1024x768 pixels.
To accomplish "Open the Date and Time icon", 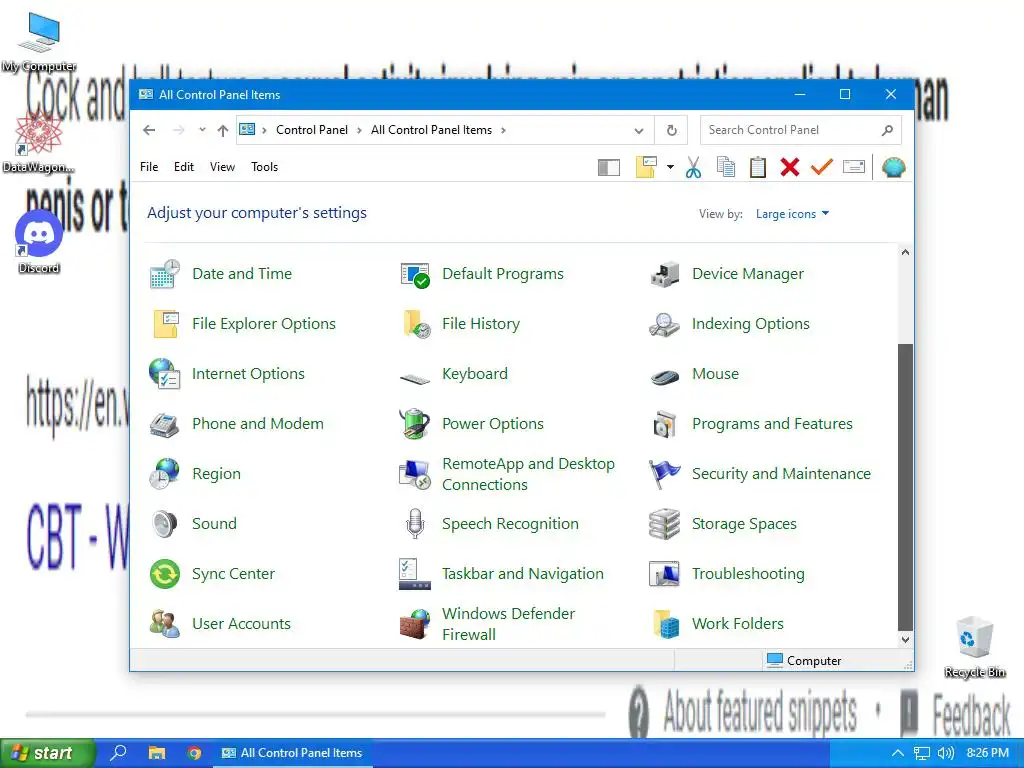I will tap(165, 274).
